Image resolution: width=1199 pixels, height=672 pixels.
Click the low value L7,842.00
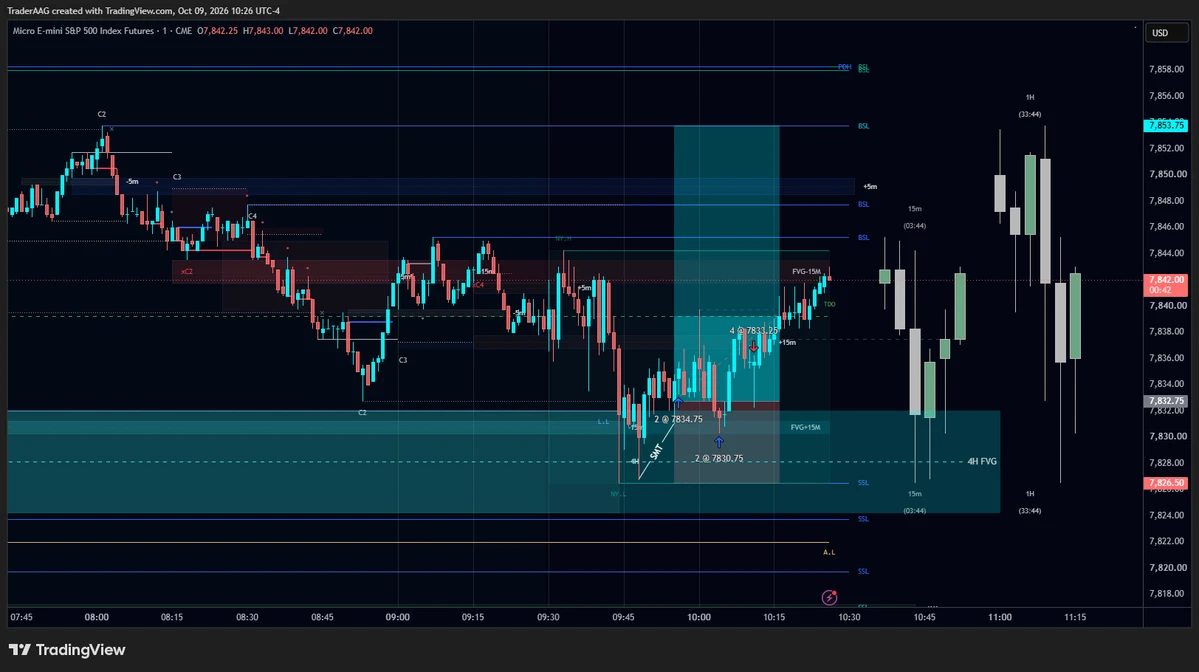[x=307, y=31]
